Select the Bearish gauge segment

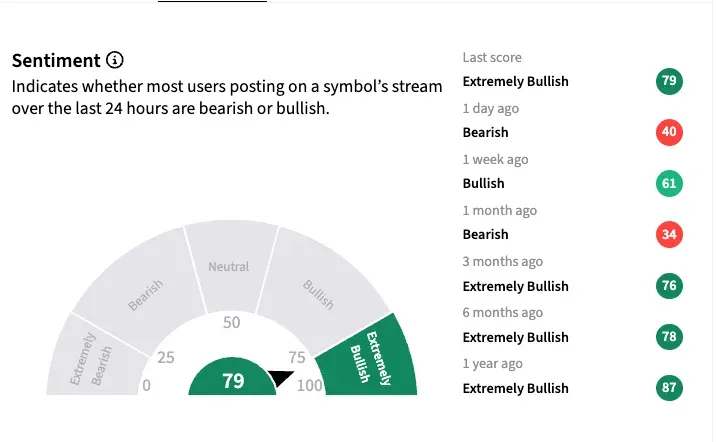(x=142, y=288)
